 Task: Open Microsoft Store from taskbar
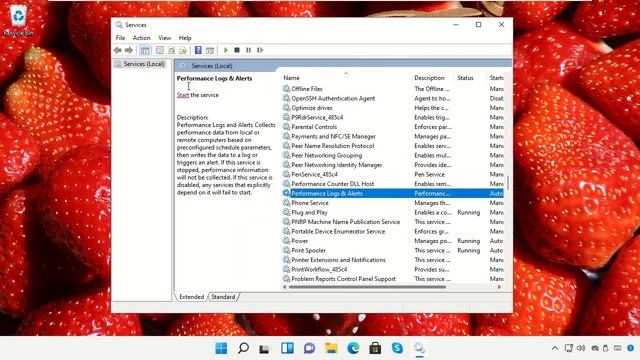coord(375,348)
